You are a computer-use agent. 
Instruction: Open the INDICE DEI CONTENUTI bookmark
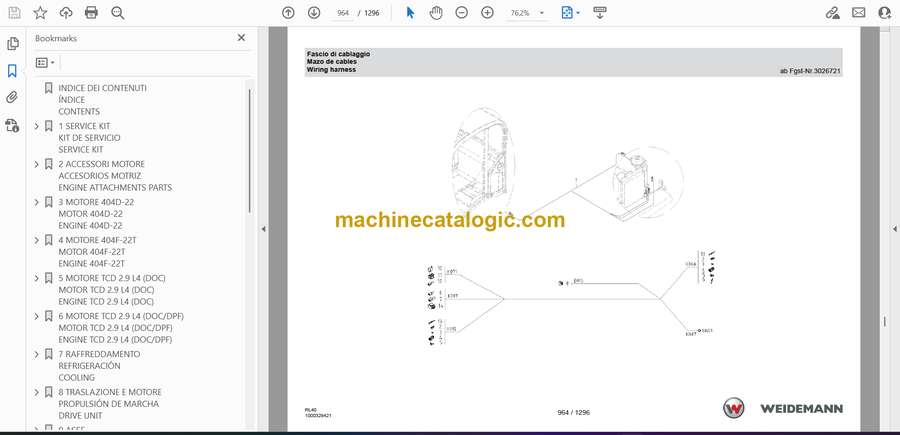point(102,88)
